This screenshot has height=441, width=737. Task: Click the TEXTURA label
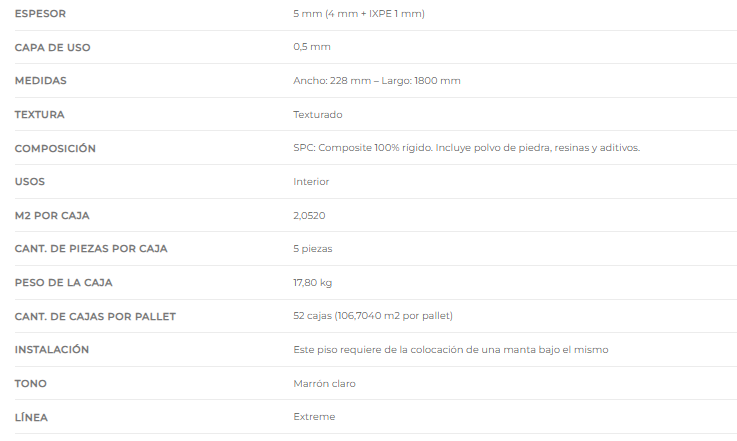tap(39, 115)
